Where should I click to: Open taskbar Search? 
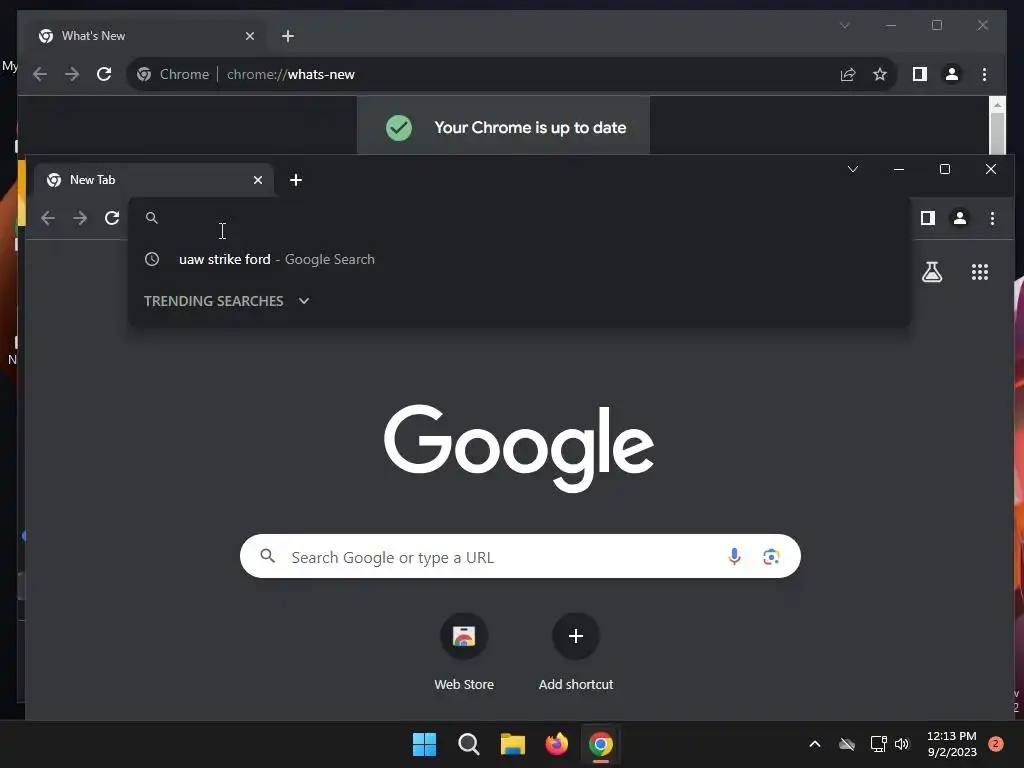(468, 744)
